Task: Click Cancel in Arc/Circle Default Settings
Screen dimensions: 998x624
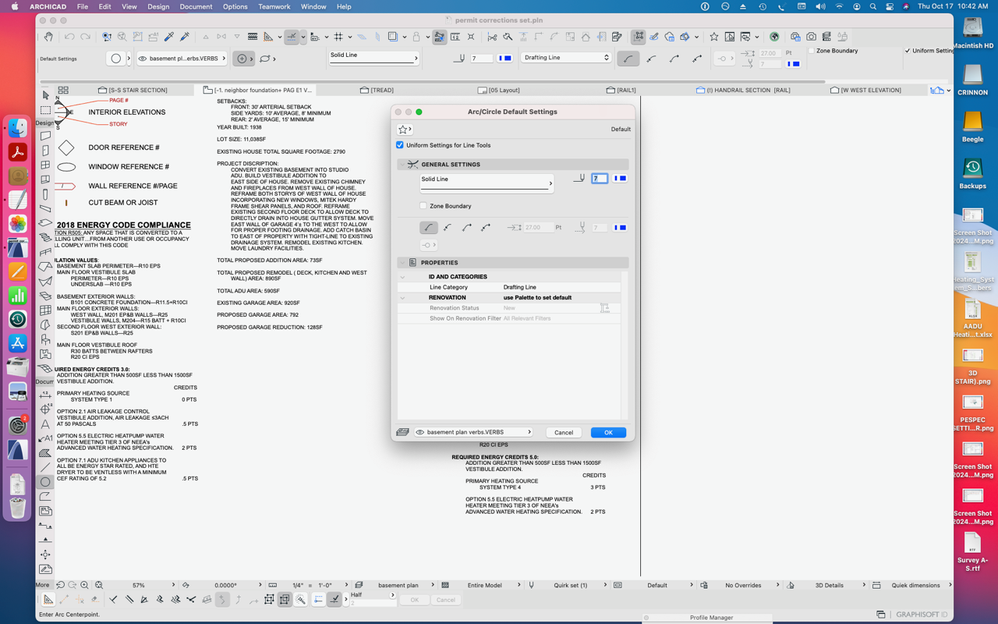Action: pos(563,432)
